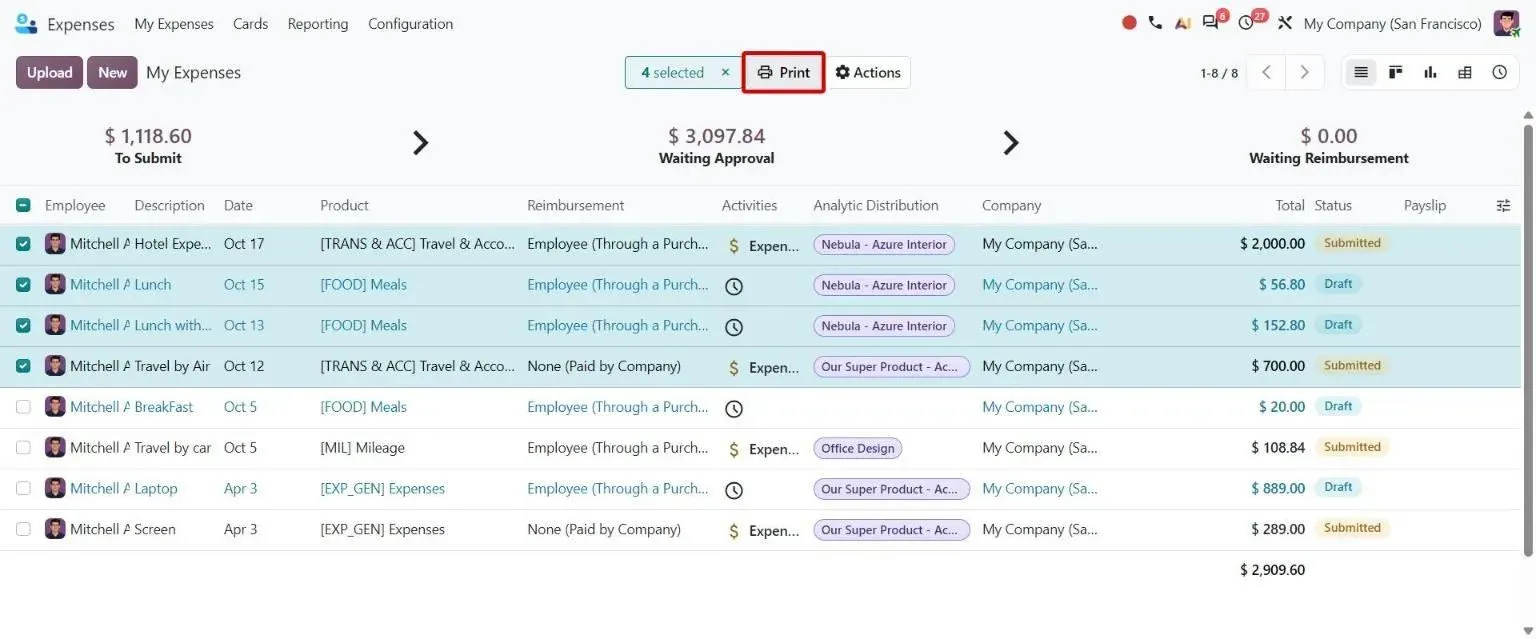Click the vertical scrollbar on the right
Screen dimensions: 1536x639
coord(1527,340)
